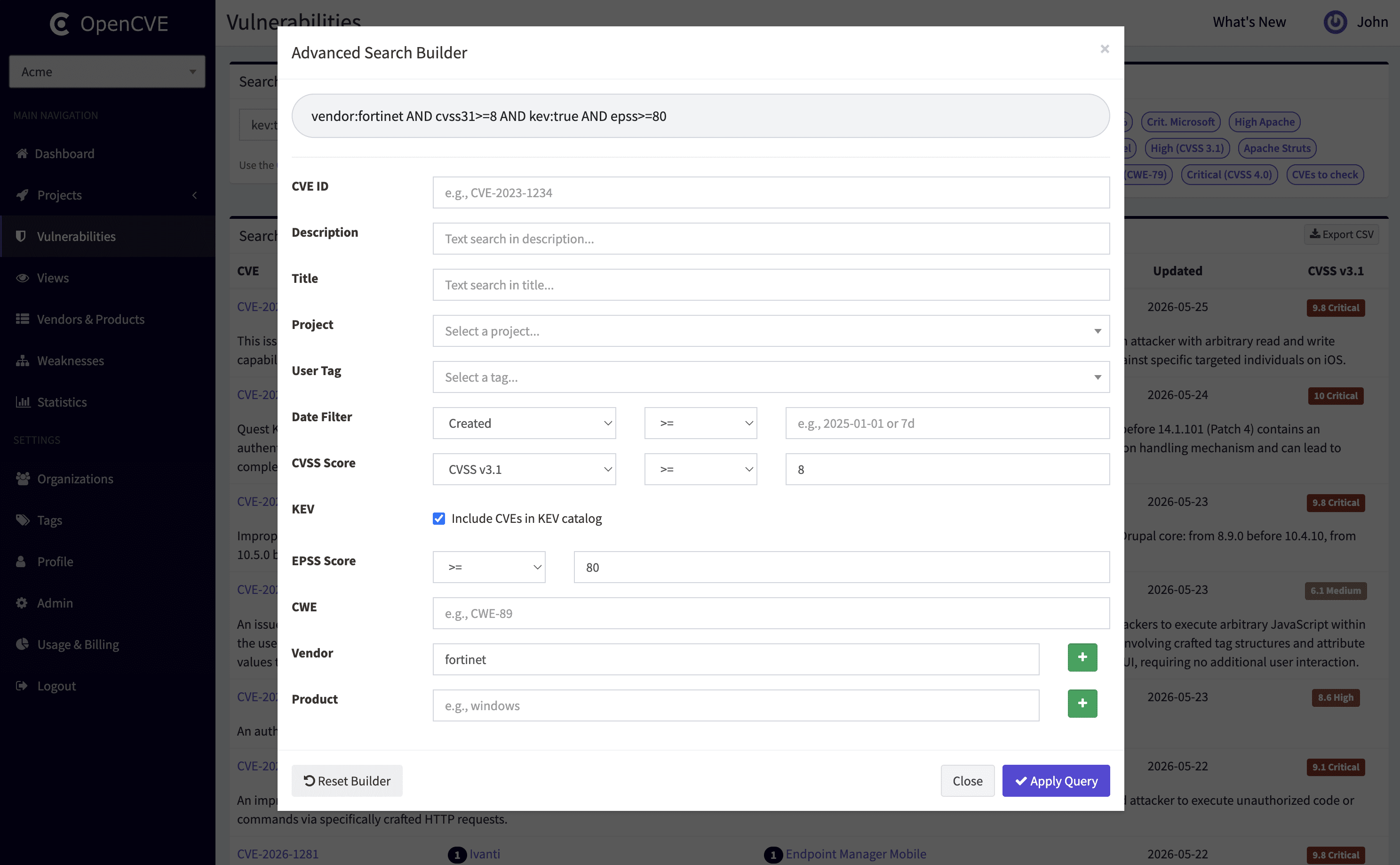Click the Weaknesses sitemap icon

[x=22, y=360]
